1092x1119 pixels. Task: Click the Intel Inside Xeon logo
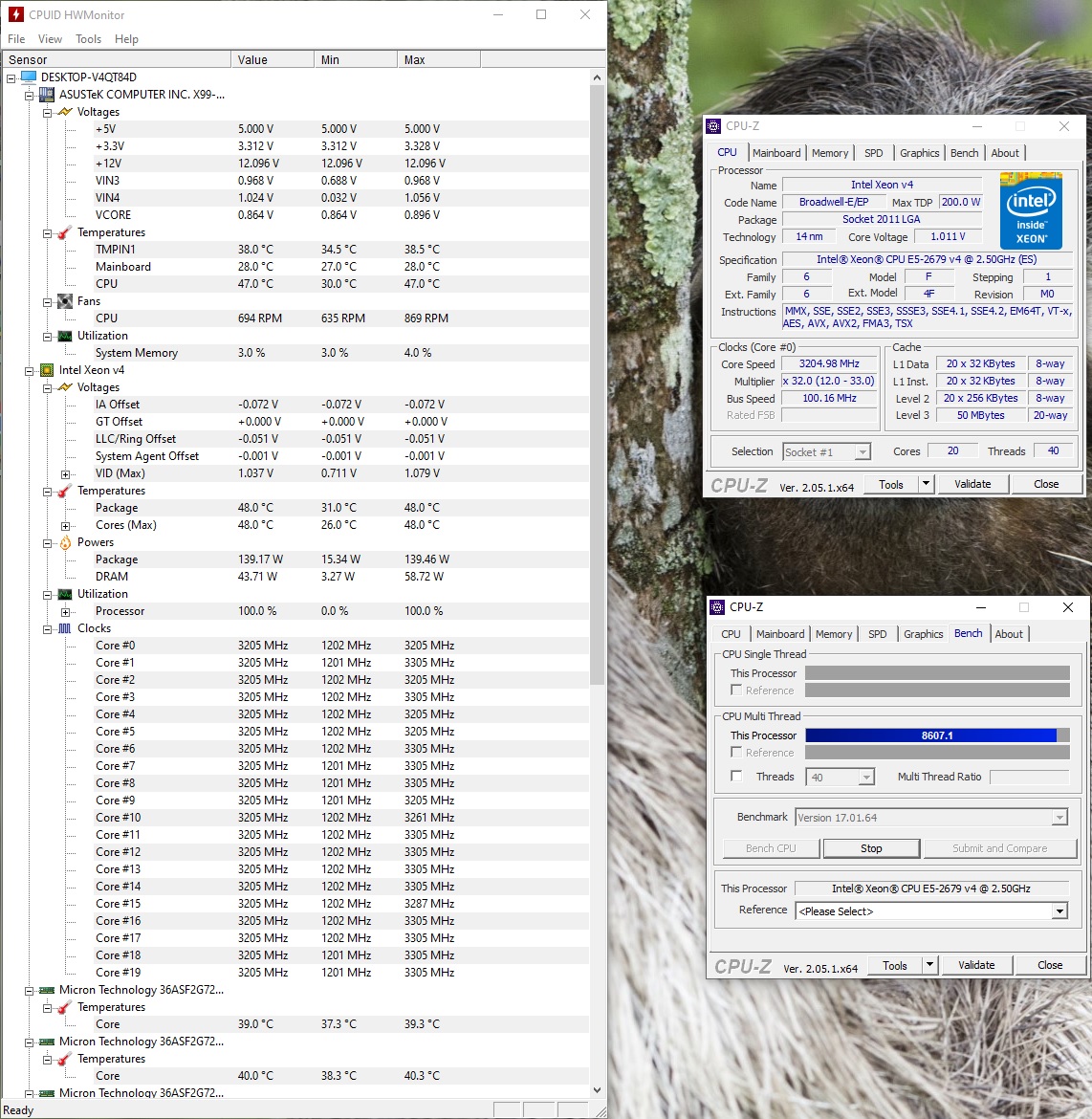click(x=1031, y=210)
